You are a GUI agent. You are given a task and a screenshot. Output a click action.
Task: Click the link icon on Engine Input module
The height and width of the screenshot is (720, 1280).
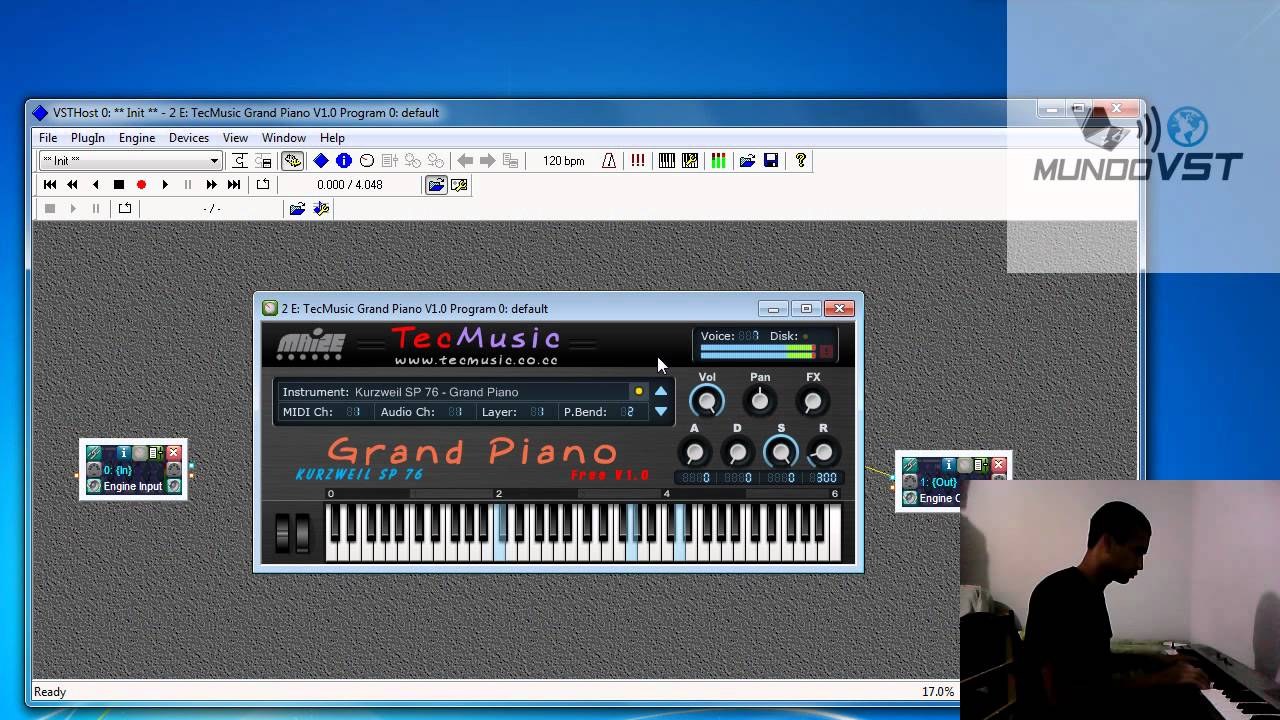94,453
